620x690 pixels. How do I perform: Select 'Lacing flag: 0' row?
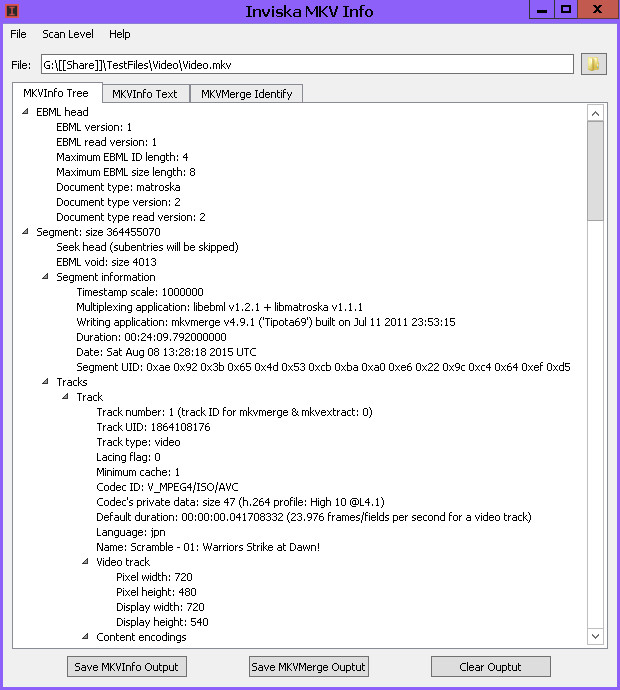128,457
